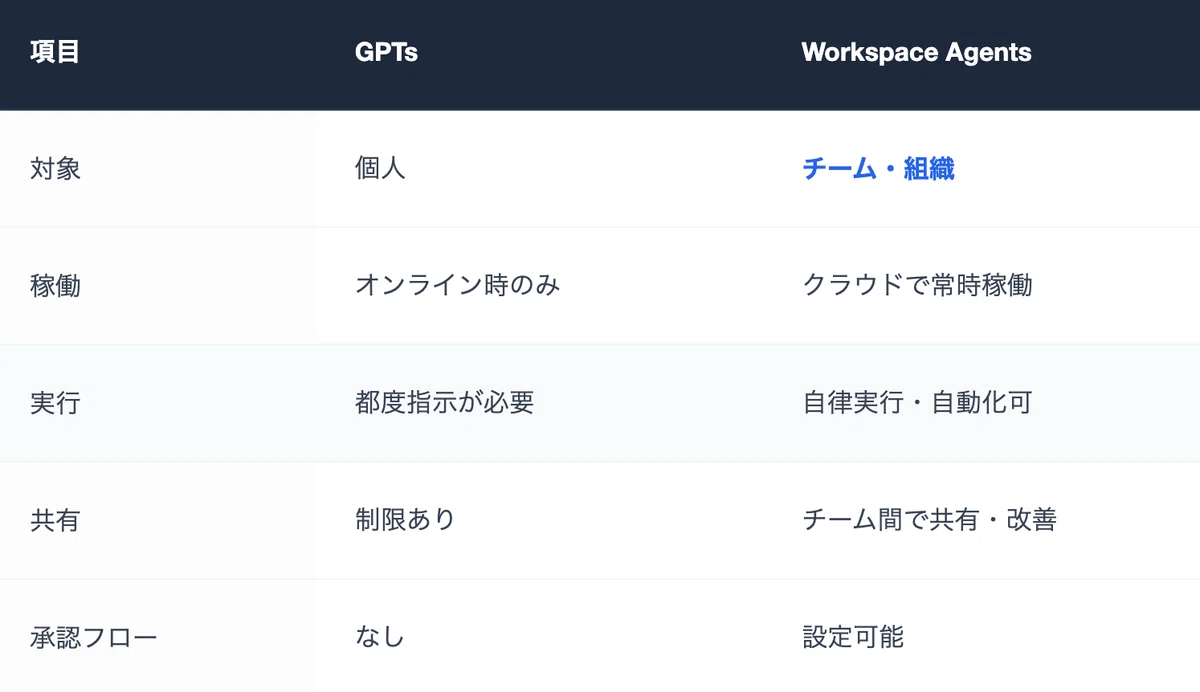Screen dimensions: 1200x692
Task: Click the 都度指示が必要 cell
Action: click(444, 403)
